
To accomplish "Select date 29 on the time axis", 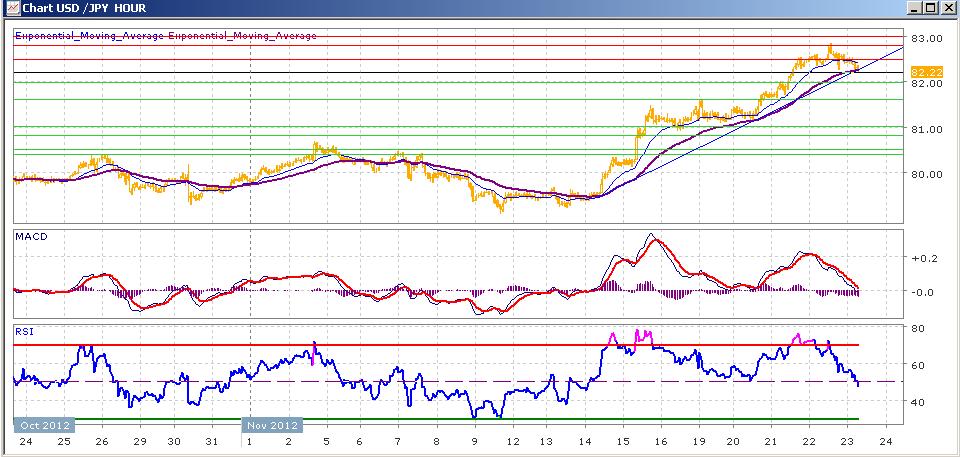I will pos(139,441).
